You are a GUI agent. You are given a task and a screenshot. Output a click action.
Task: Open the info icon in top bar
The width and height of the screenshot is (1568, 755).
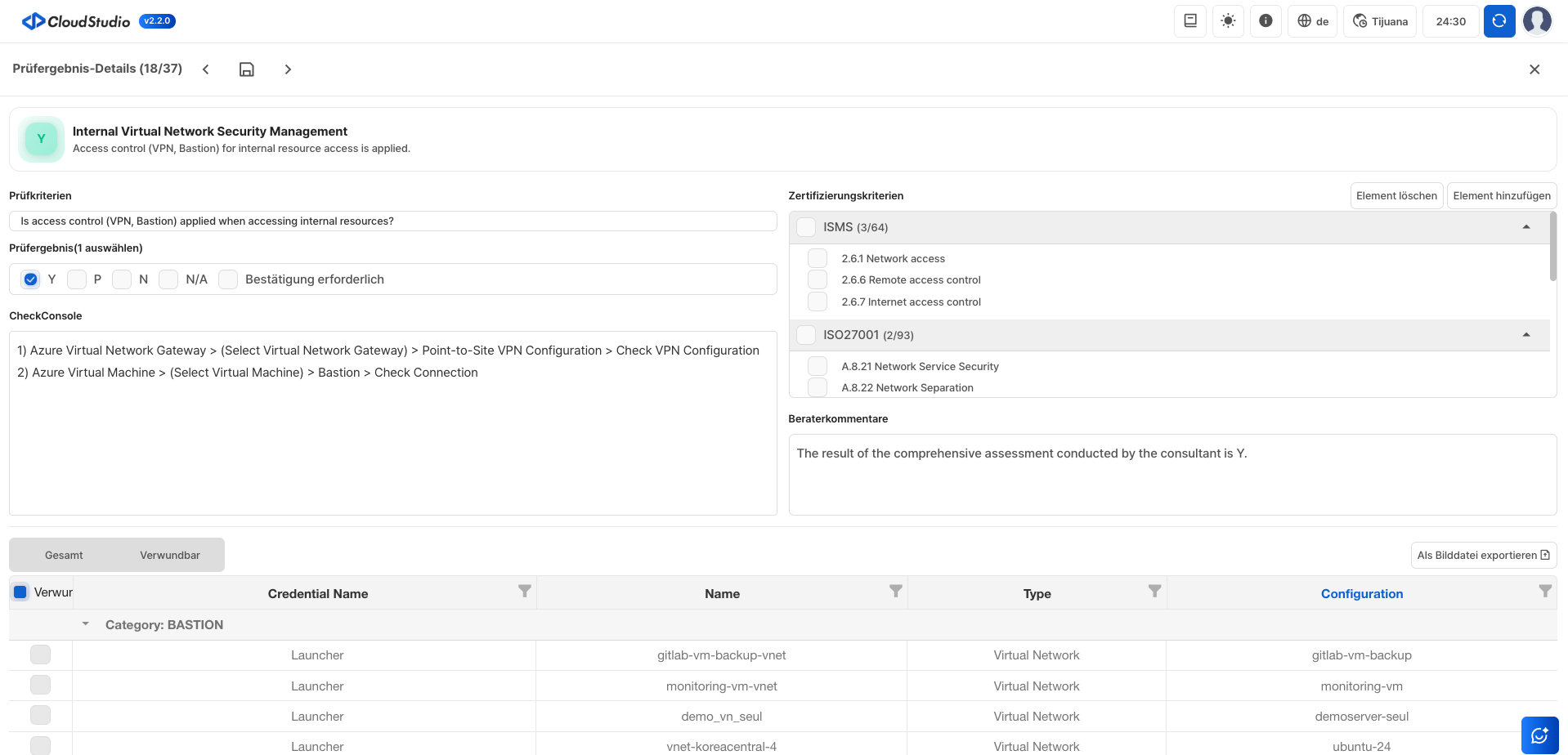click(x=1266, y=21)
